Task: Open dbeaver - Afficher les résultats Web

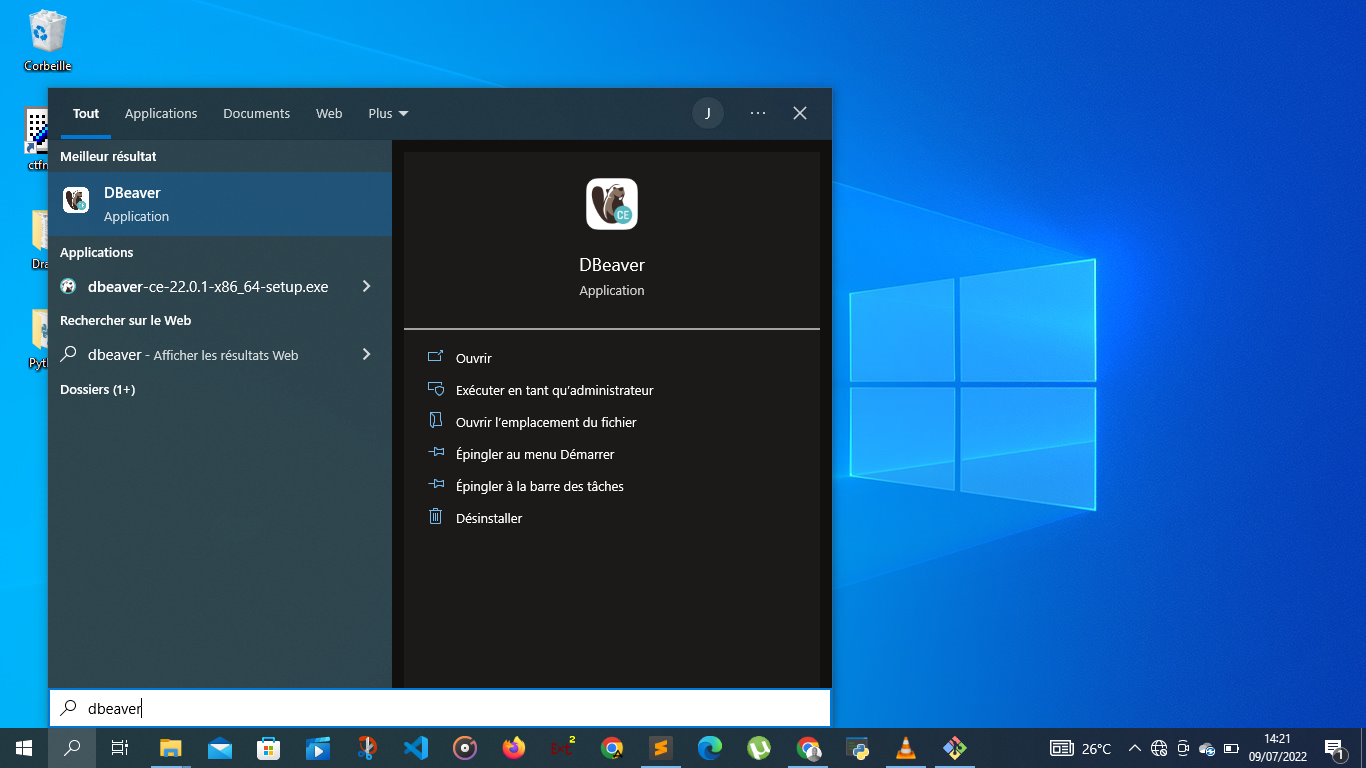Action: point(220,354)
